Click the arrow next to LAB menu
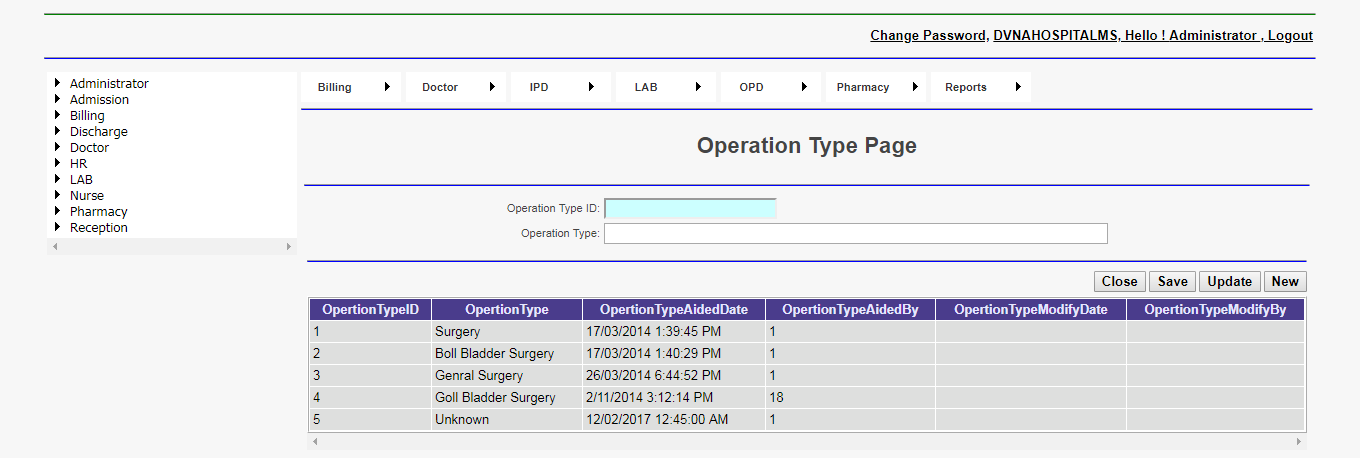The width and height of the screenshot is (1360, 458). coord(698,87)
